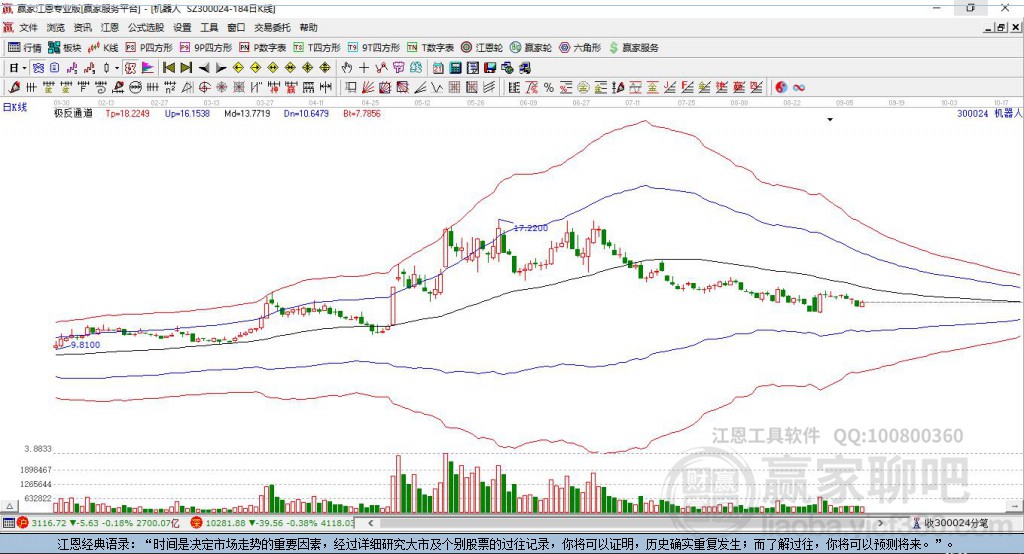Click the Up=16.1538 indicator value
Screen dimensions: 1024x554
(x=187, y=113)
